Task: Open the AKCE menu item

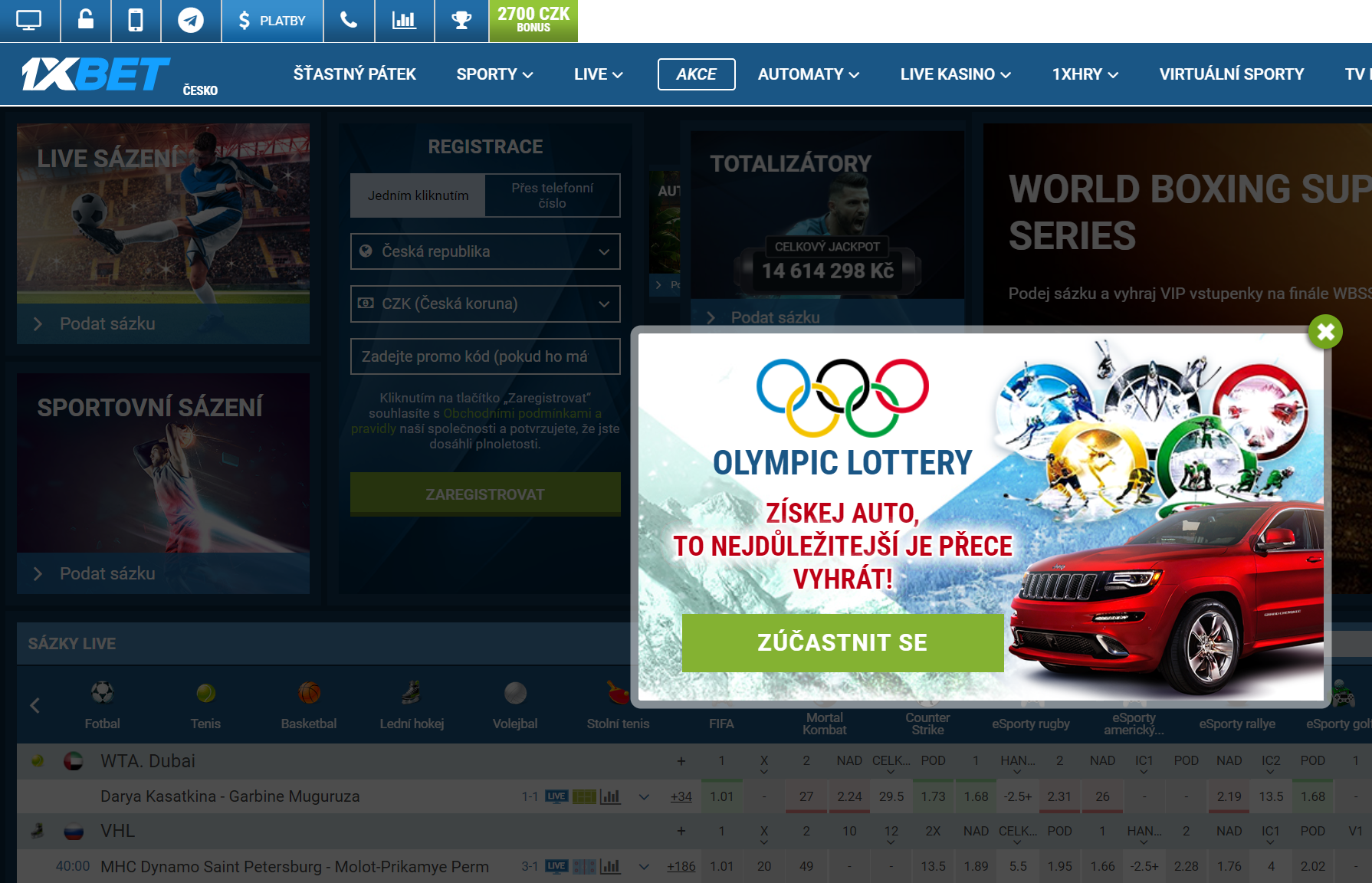Action: 696,74
